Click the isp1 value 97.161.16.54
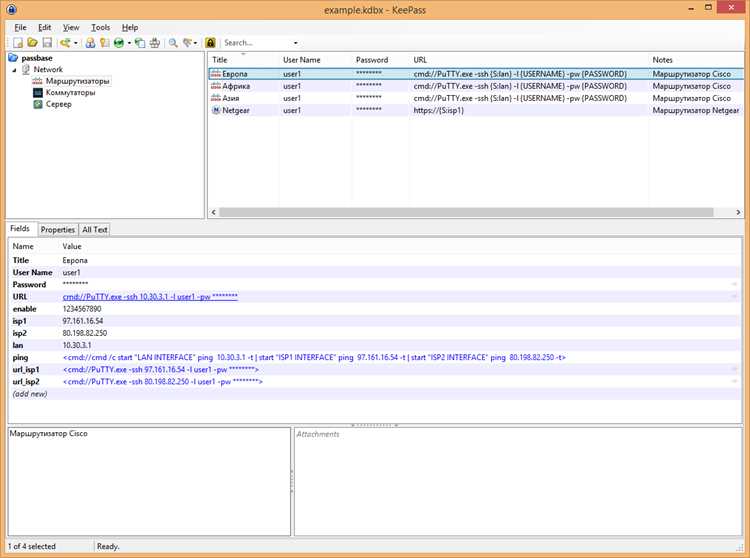This screenshot has width=750, height=558. pyautogui.click(x=83, y=321)
